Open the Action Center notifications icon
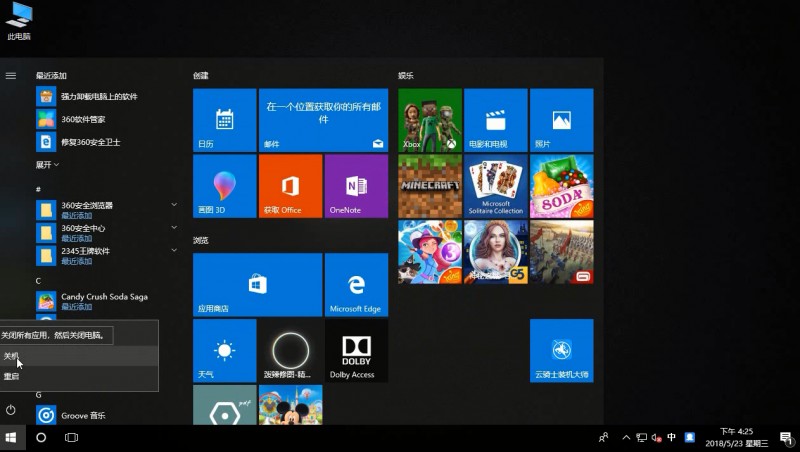The width and height of the screenshot is (800, 452). (786, 438)
